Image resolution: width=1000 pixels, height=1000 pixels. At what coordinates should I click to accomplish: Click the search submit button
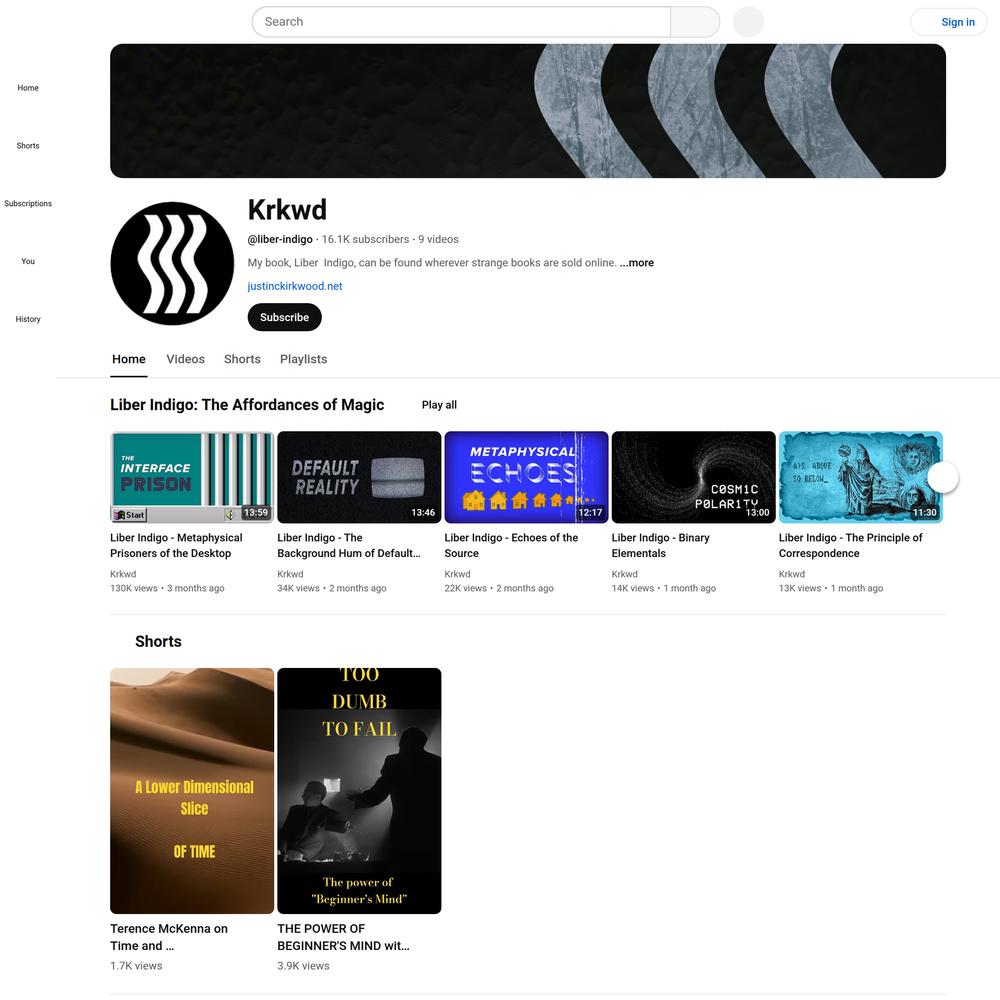coord(695,22)
